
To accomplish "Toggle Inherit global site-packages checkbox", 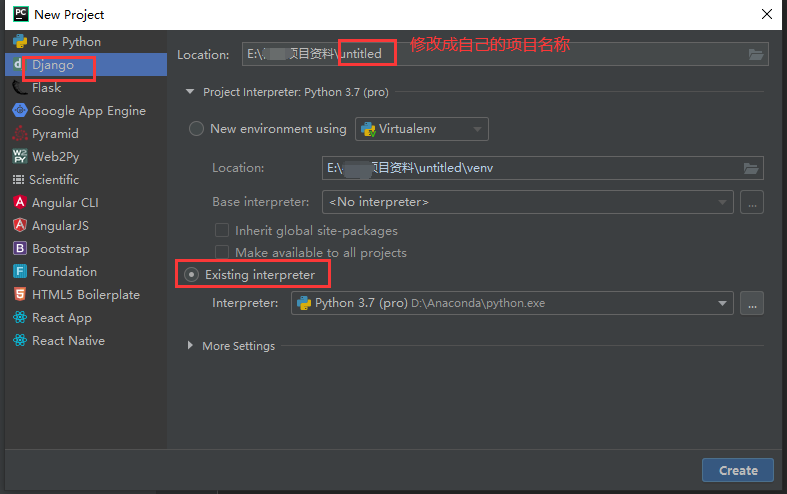I will [x=222, y=230].
